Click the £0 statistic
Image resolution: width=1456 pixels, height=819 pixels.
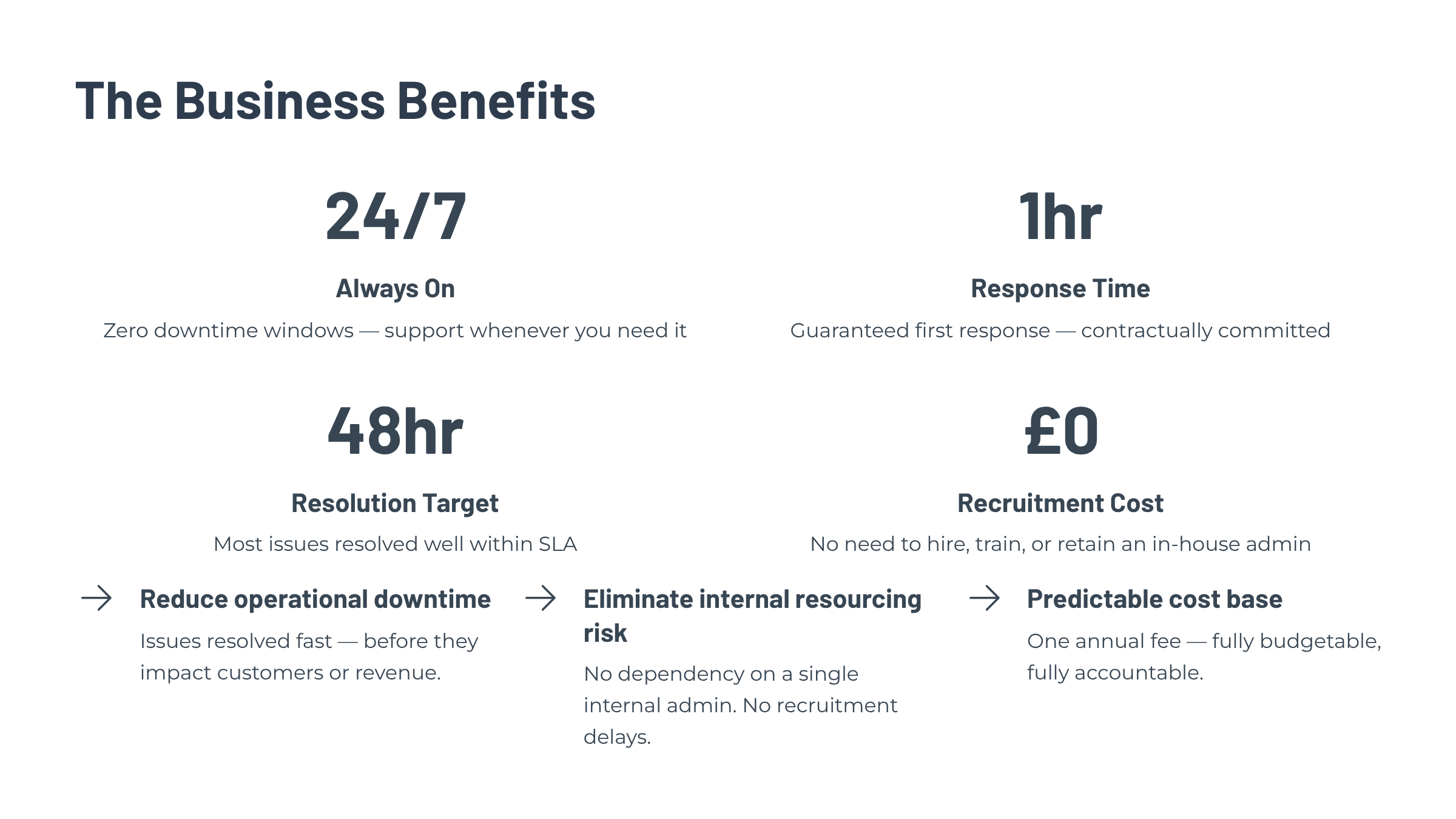(x=1061, y=431)
